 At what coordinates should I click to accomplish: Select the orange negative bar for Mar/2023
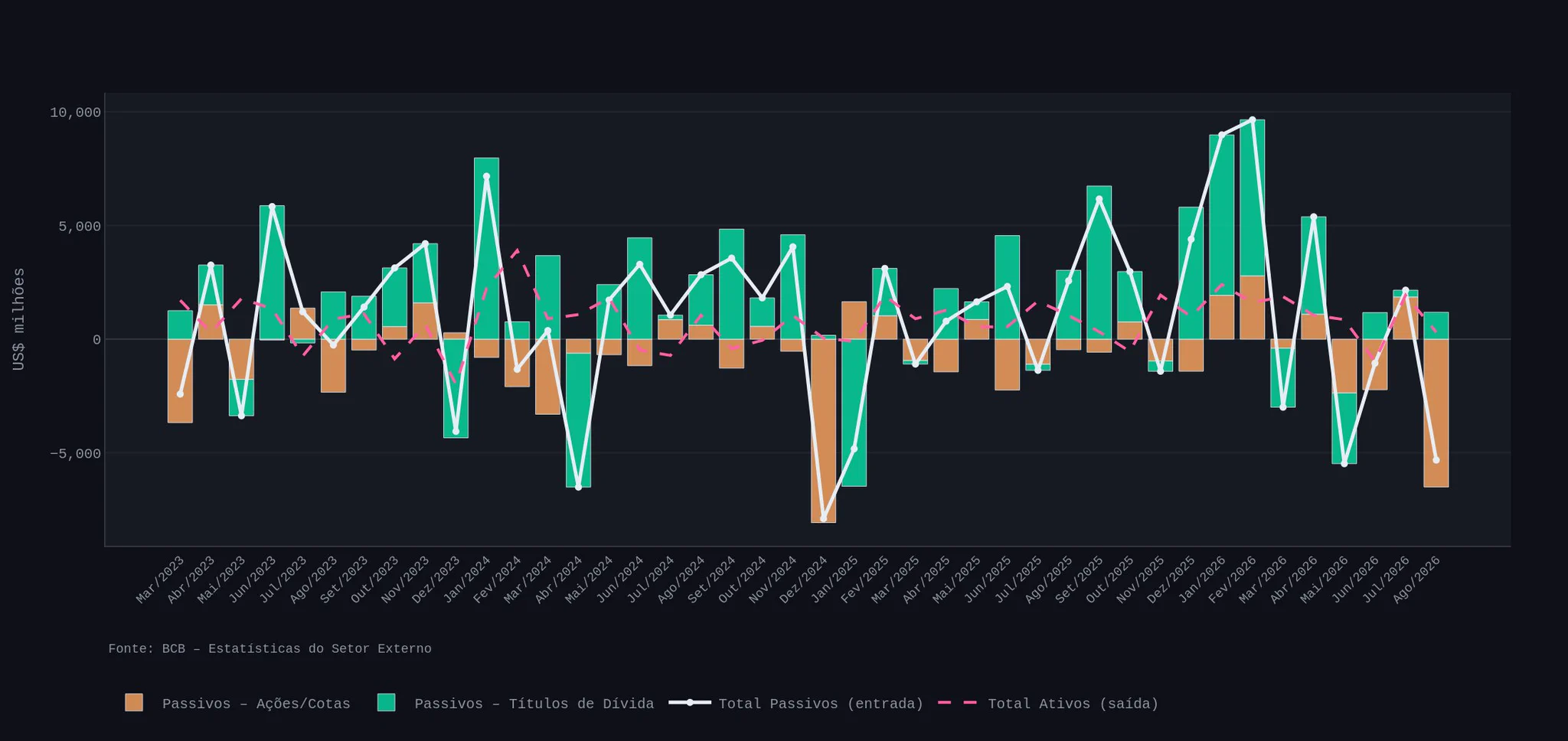[180, 380]
